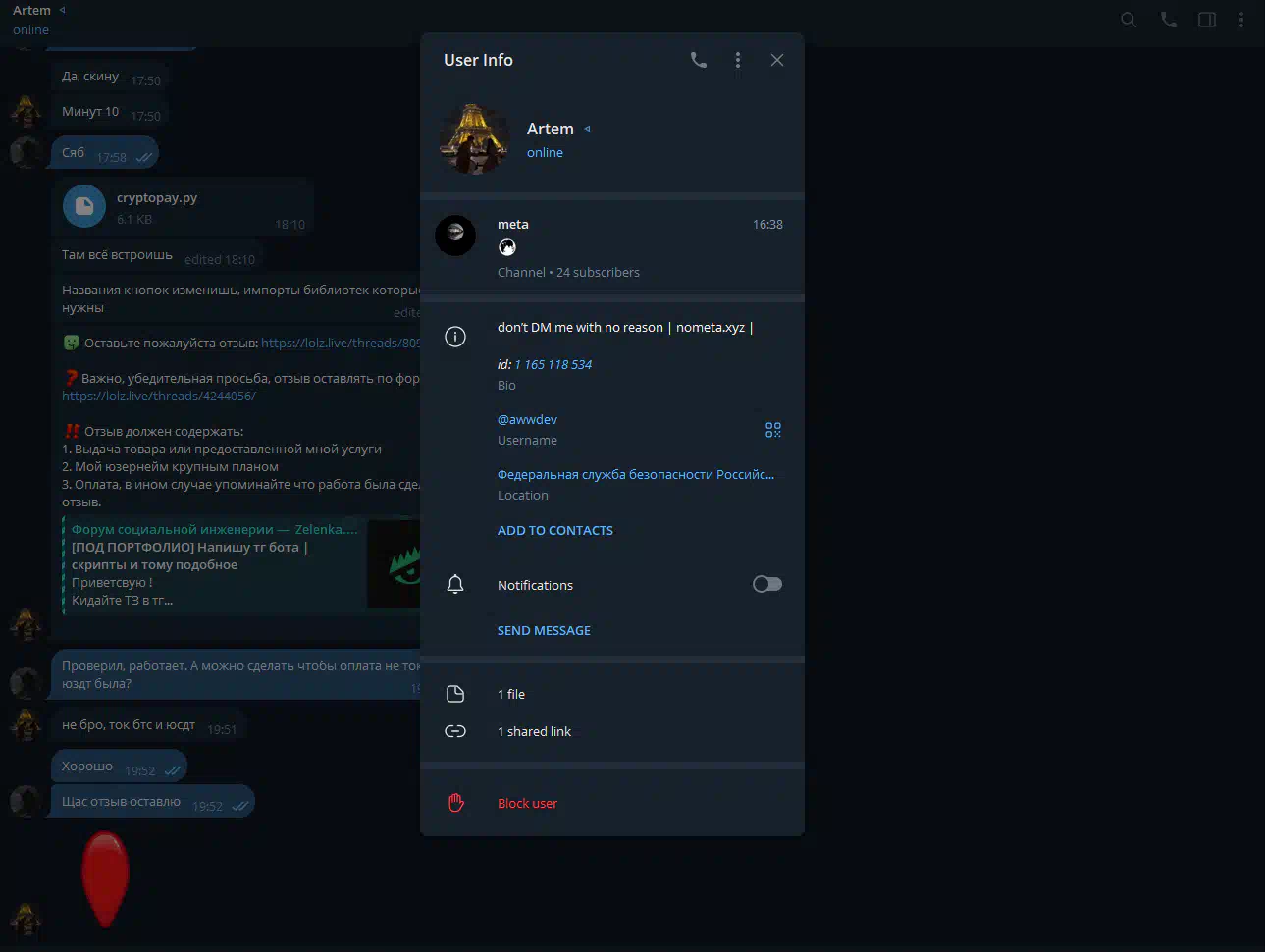Search in chat via magnifier icon
Image resolution: width=1265 pixels, height=952 pixels.
click(x=1129, y=20)
